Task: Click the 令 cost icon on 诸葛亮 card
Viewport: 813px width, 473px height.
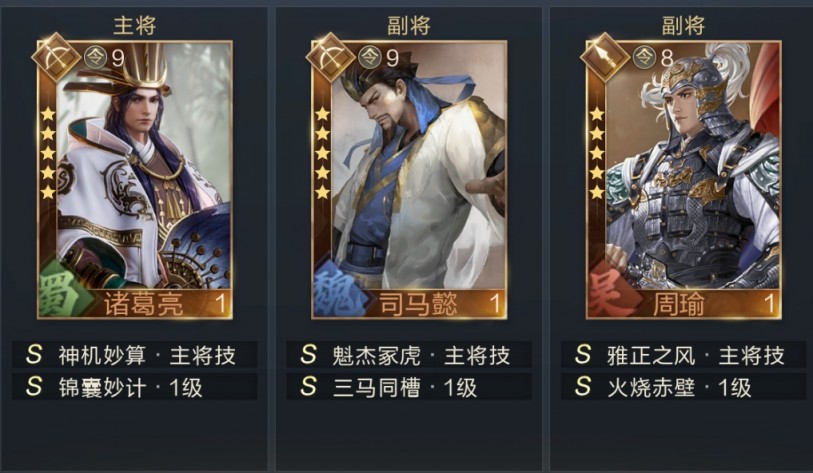Action: coord(95,57)
